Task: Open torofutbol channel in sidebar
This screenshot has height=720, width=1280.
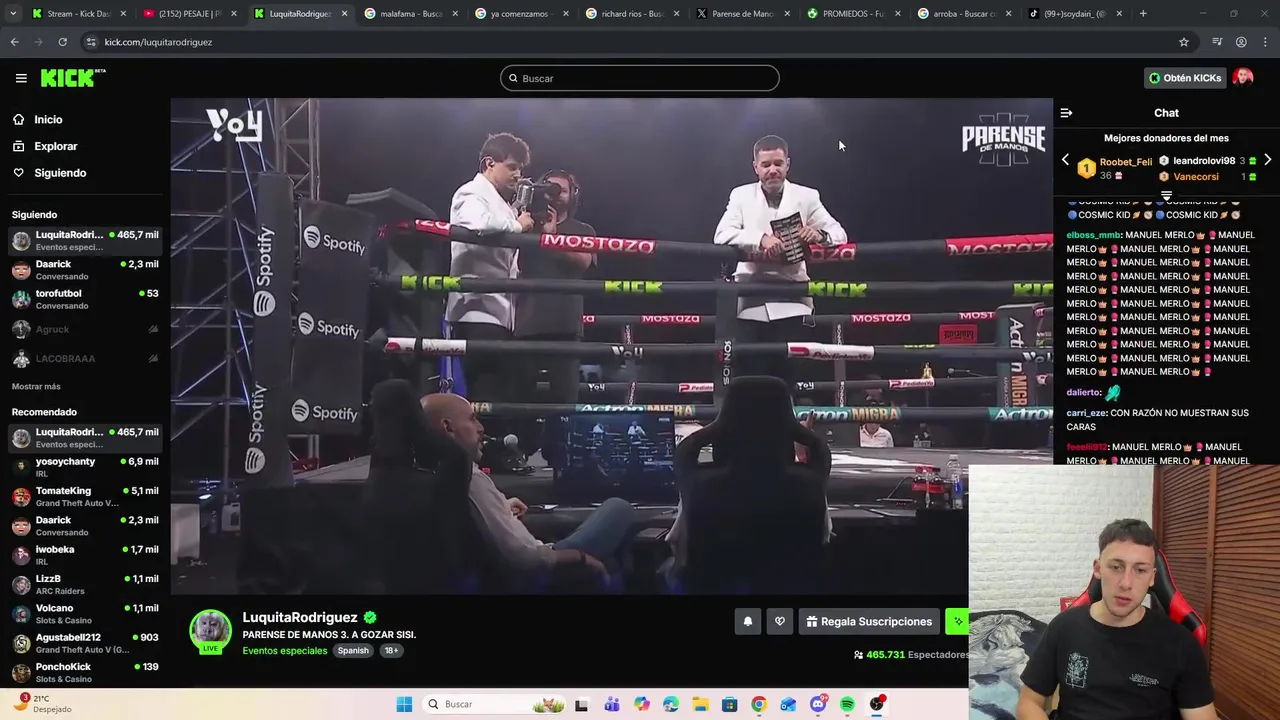Action: tap(85, 299)
